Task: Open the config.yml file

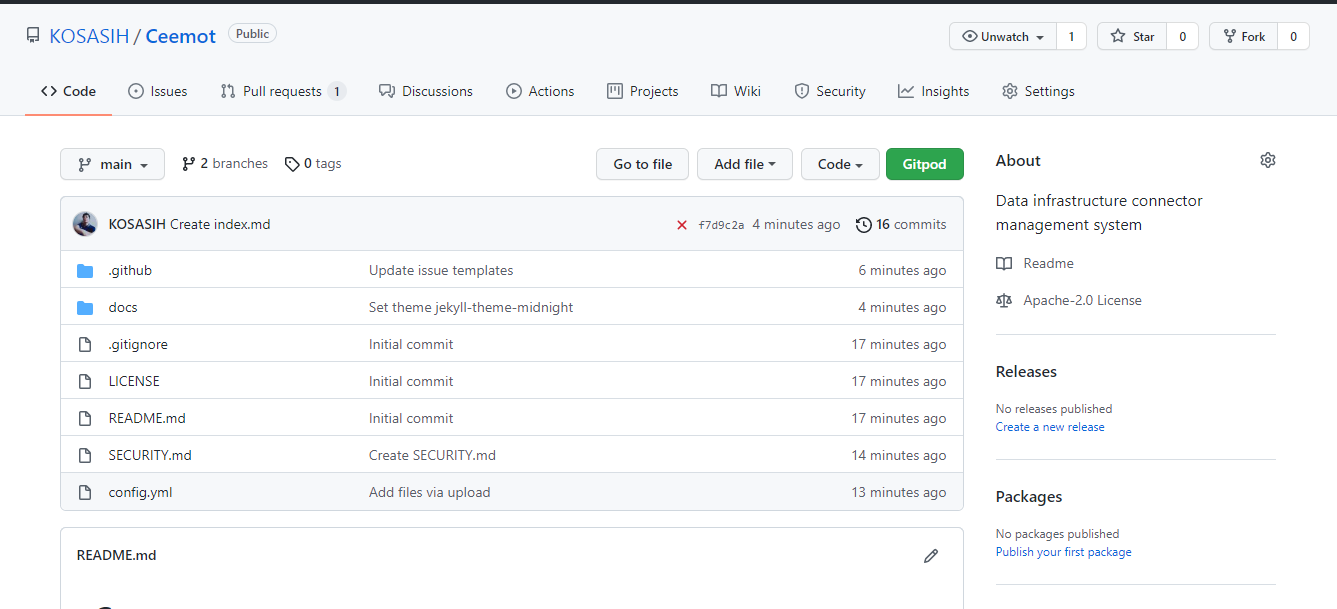Action: pos(140,492)
